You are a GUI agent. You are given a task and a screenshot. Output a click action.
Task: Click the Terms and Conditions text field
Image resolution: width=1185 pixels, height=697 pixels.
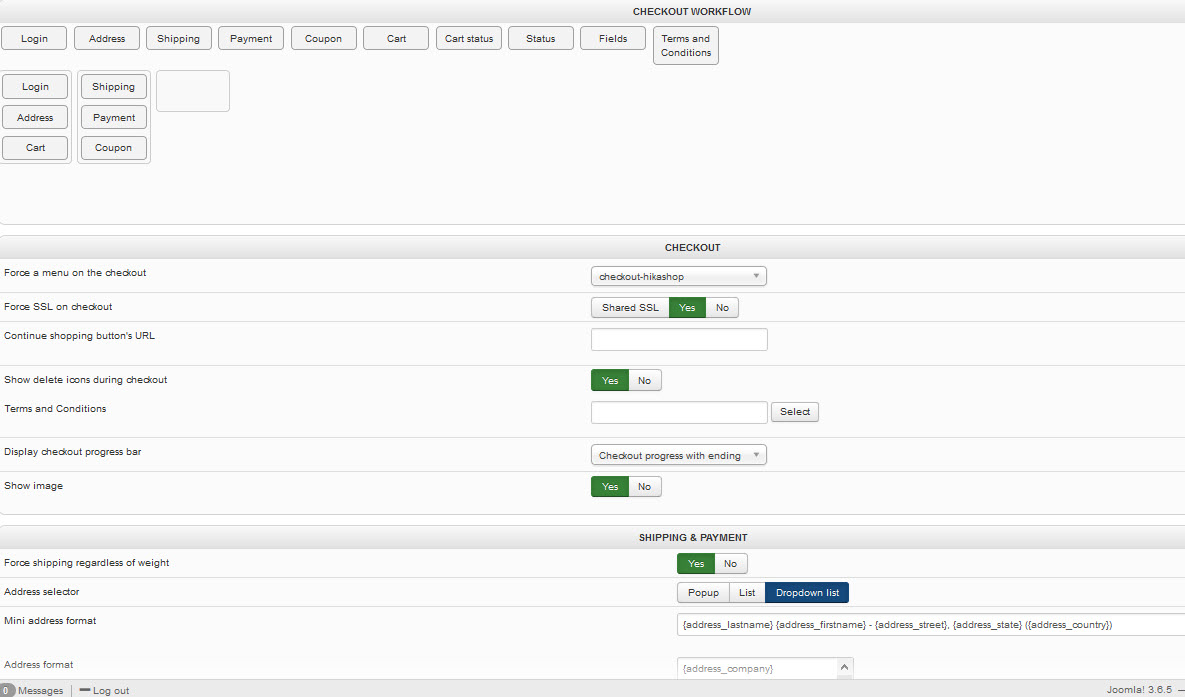pos(679,413)
